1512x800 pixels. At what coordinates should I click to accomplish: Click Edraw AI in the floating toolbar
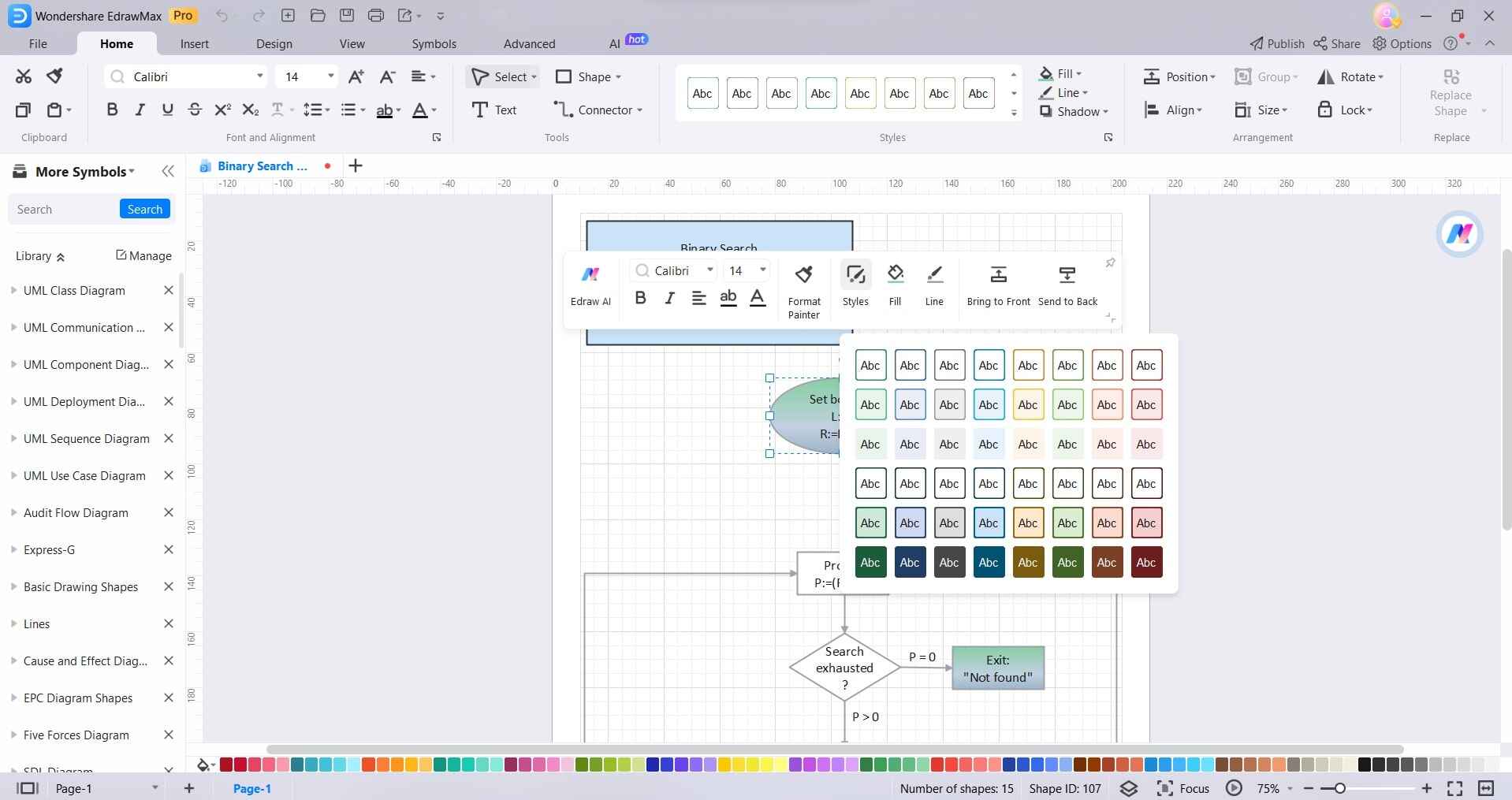pyautogui.click(x=590, y=286)
